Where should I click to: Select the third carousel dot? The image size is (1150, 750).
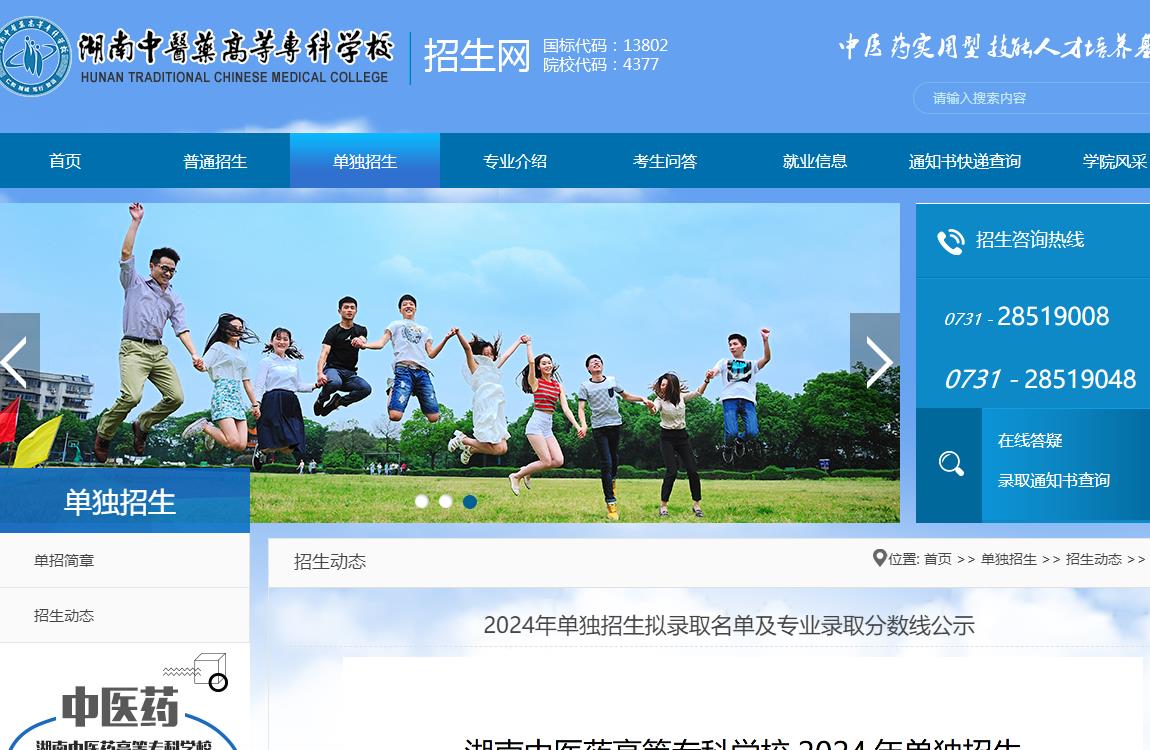[470, 501]
